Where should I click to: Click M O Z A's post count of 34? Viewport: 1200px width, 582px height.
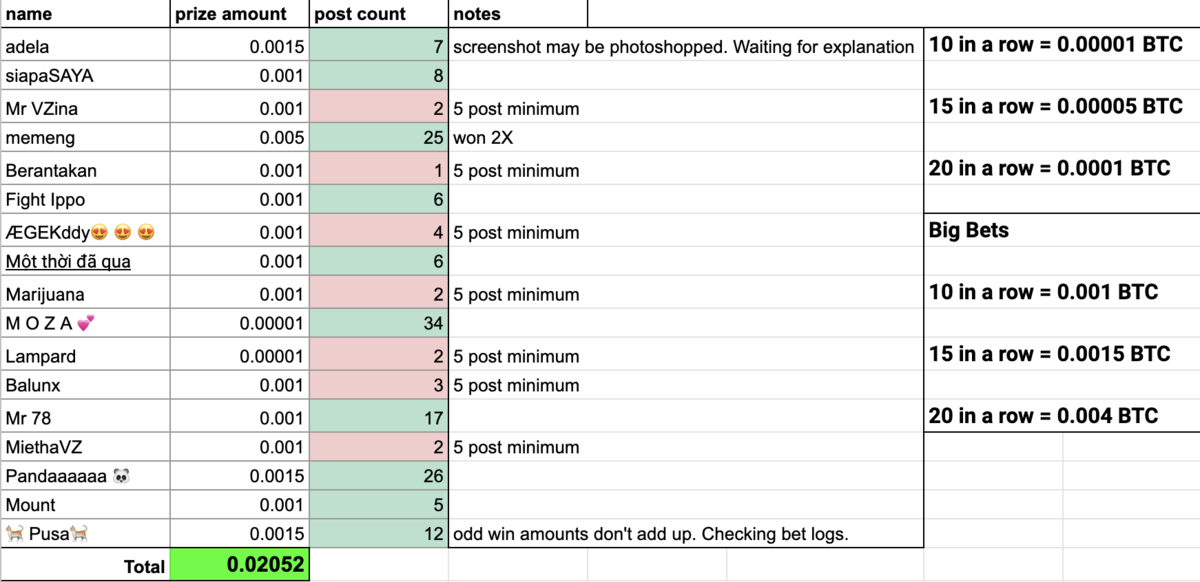pos(379,323)
